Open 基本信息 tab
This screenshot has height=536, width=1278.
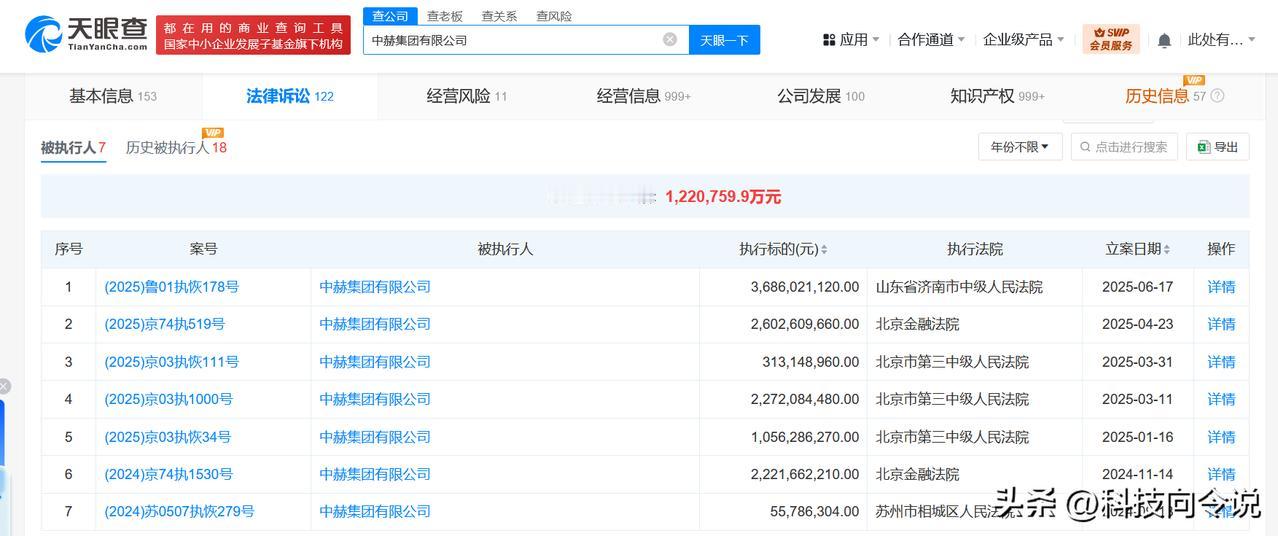coord(113,96)
